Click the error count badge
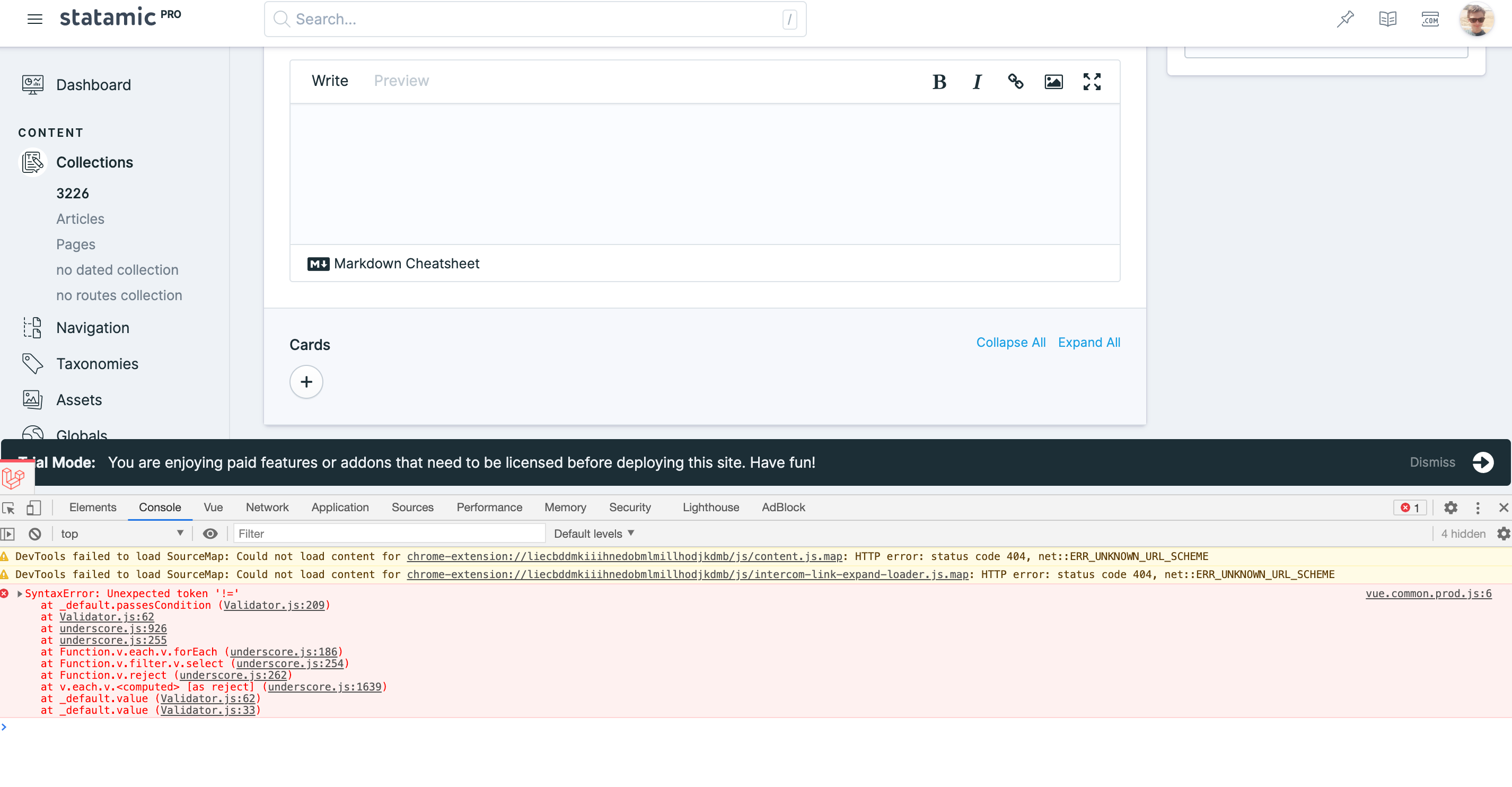The image size is (1512, 787). point(1409,508)
